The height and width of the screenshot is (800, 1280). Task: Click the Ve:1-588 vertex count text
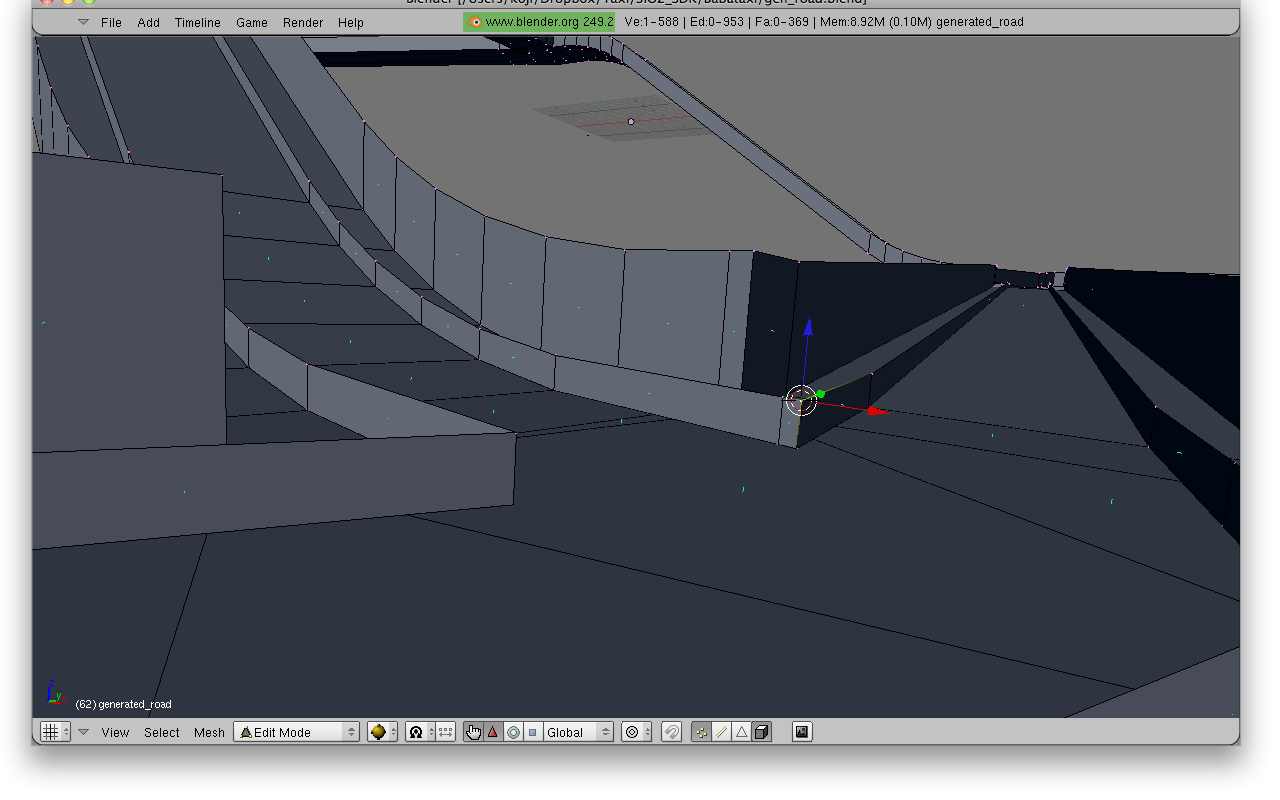point(653,21)
